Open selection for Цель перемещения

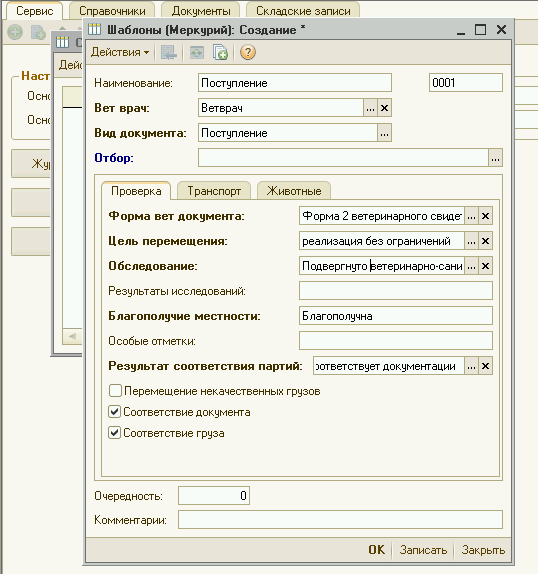(x=471, y=241)
